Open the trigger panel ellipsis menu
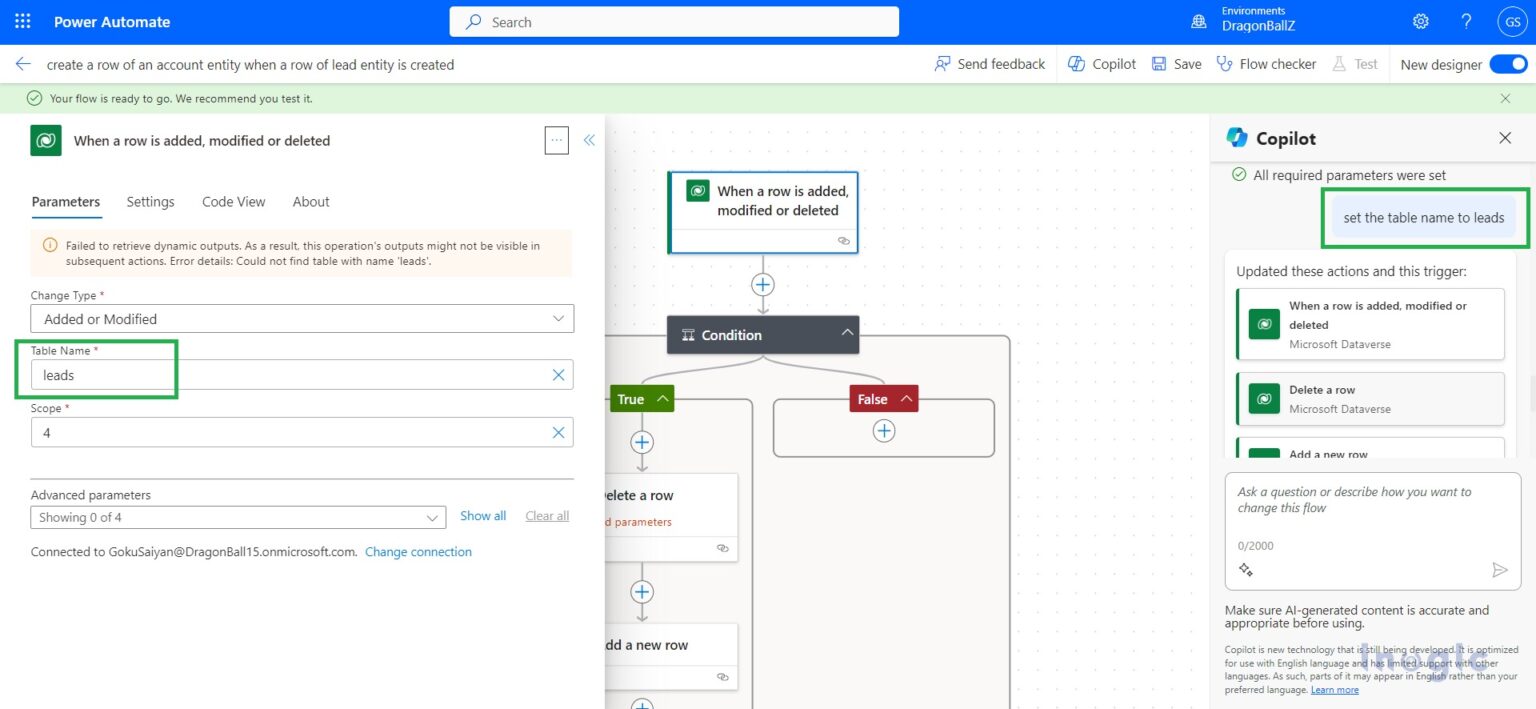1536x709 pixels. coord(557,140)
